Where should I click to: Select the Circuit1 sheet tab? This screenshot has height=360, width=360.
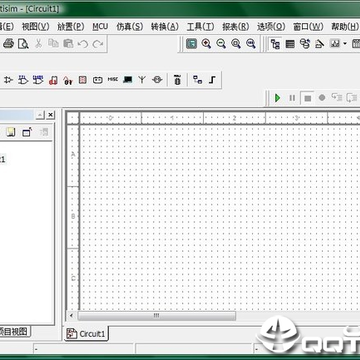coord(87,333)
